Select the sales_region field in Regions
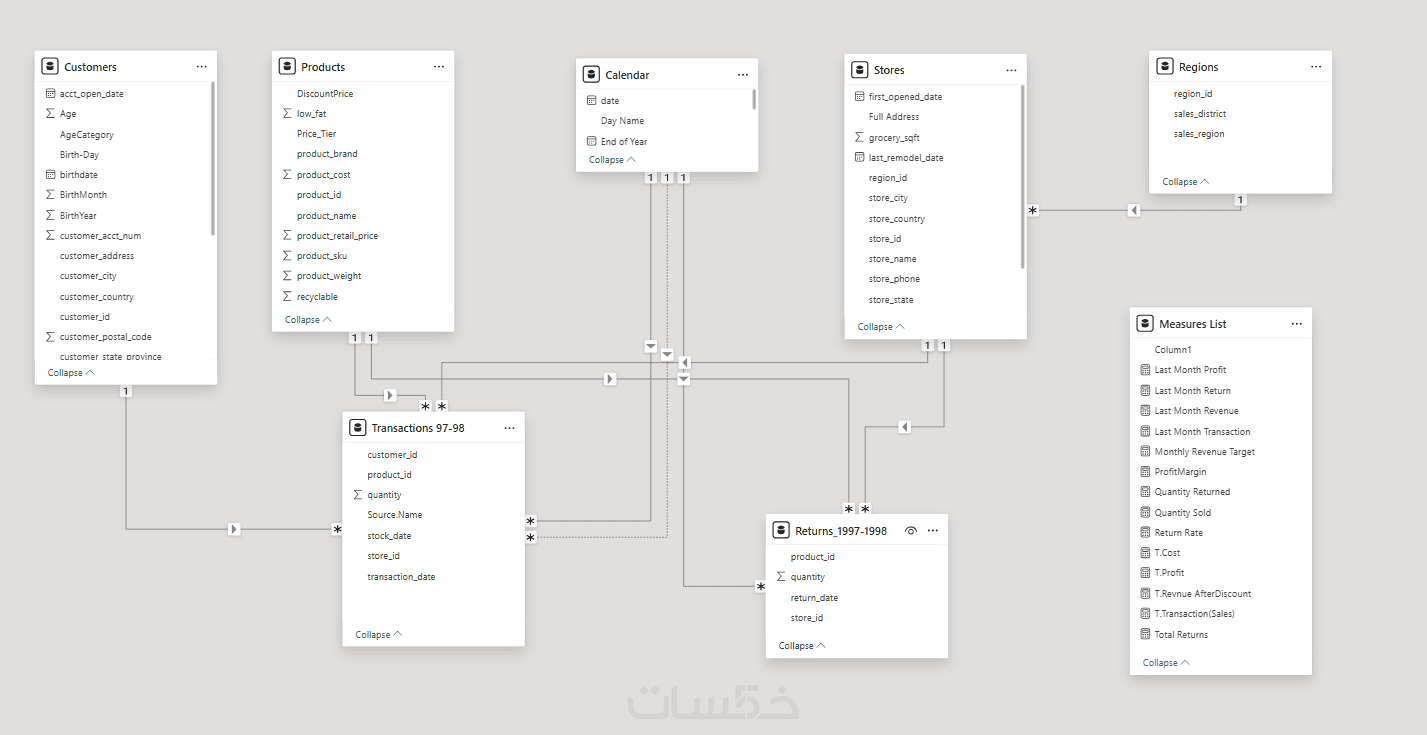This screenshot has width=1427, height=735. tap(1199, 134)
